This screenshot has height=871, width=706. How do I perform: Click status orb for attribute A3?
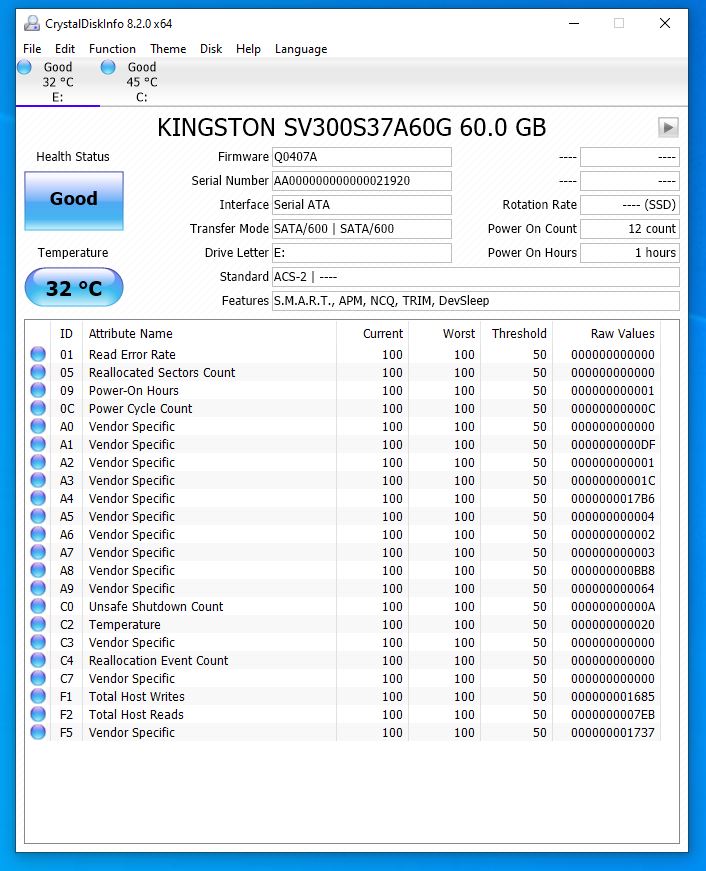coord(38,480)
